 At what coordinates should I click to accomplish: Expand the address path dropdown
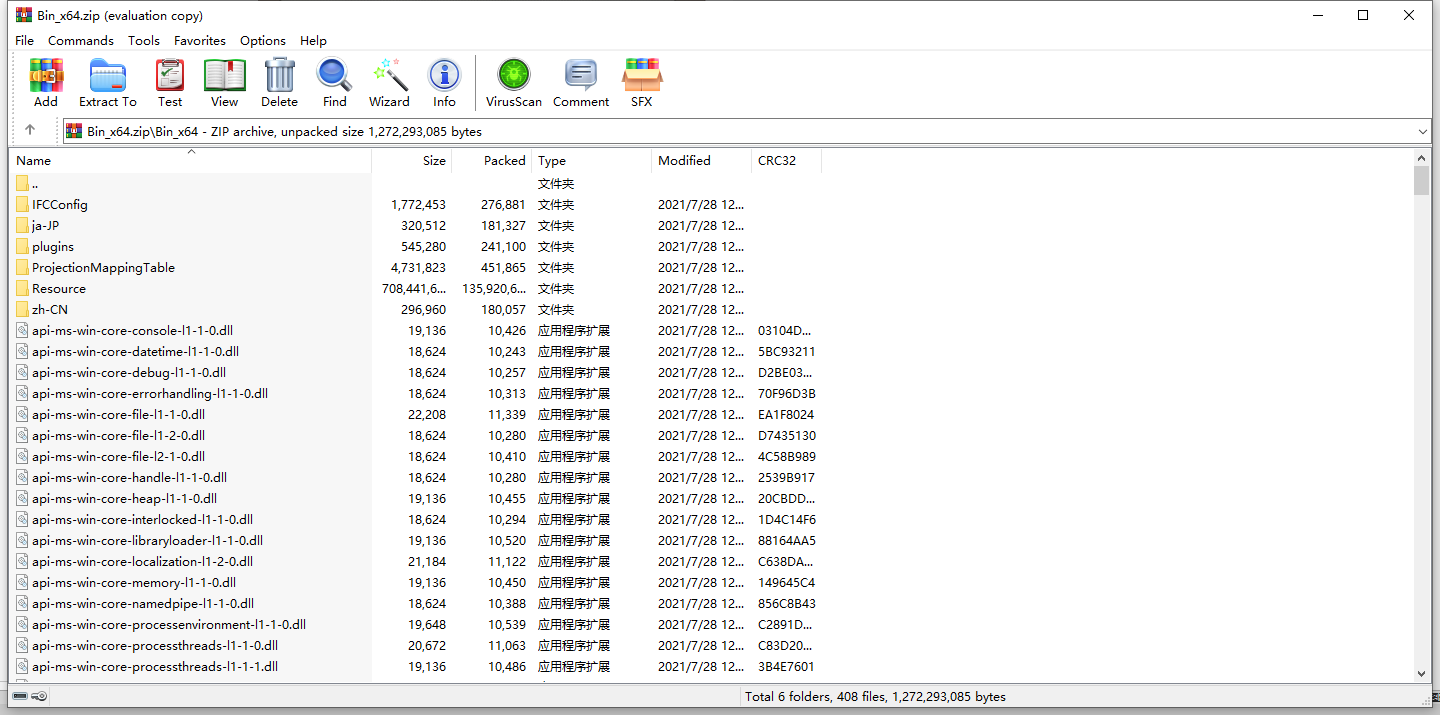pos(1422,131)
